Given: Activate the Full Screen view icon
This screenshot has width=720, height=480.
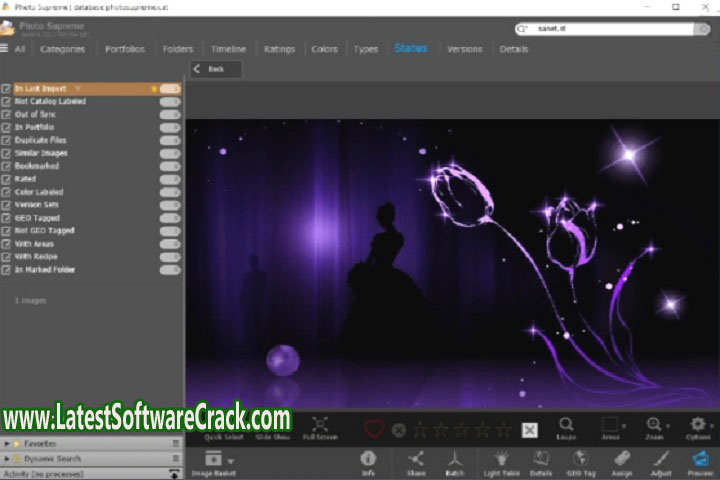Looking at the screenshot, I should tap(320, 424).
